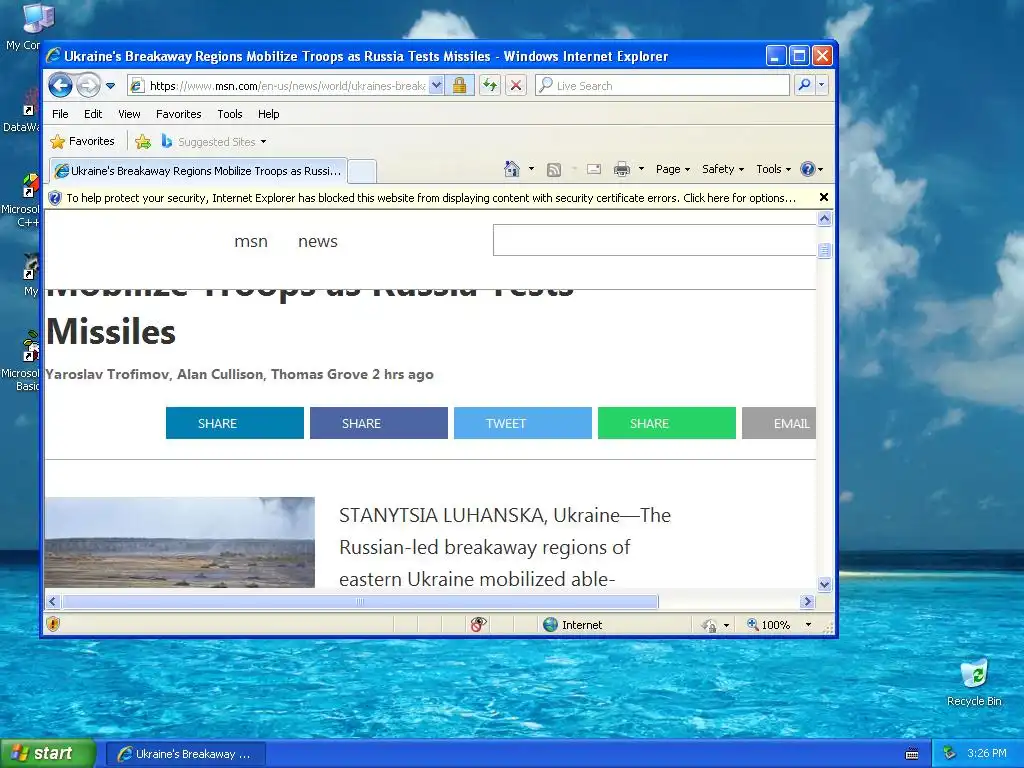Click the security information bar message
The image size is (1024, 768).
431,198
